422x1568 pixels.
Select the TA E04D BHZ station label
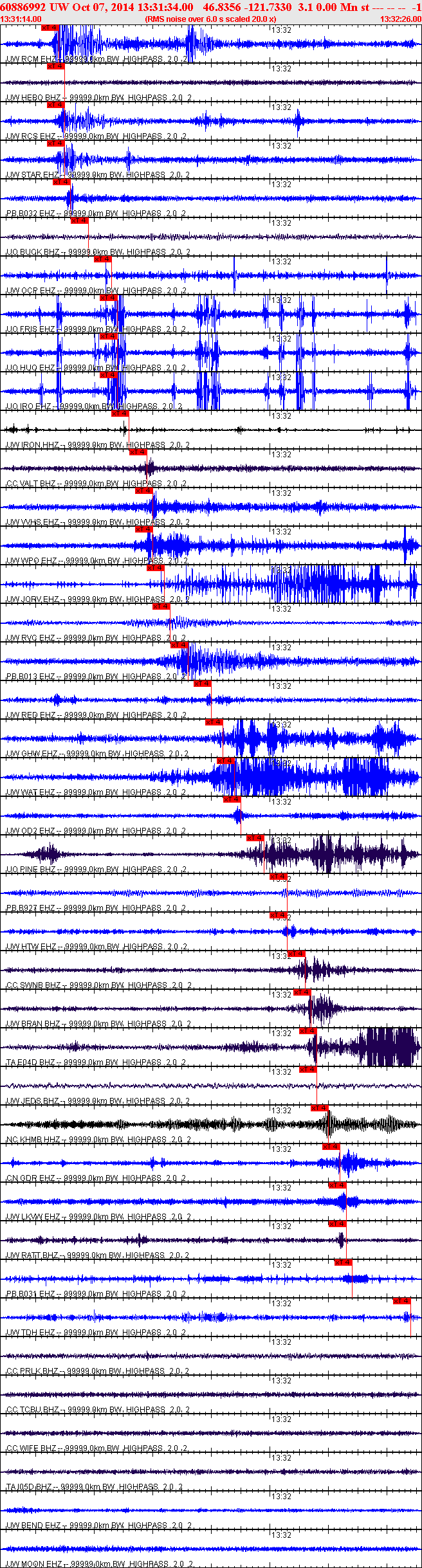[31, 1062]
